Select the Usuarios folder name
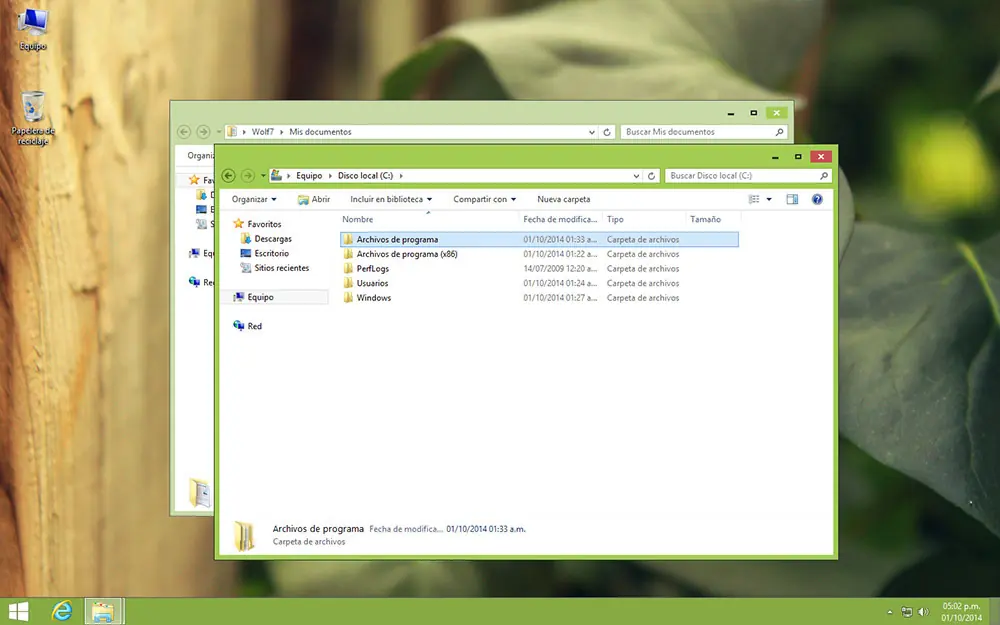Viewport: 1000px width, 625px height. 372,283
